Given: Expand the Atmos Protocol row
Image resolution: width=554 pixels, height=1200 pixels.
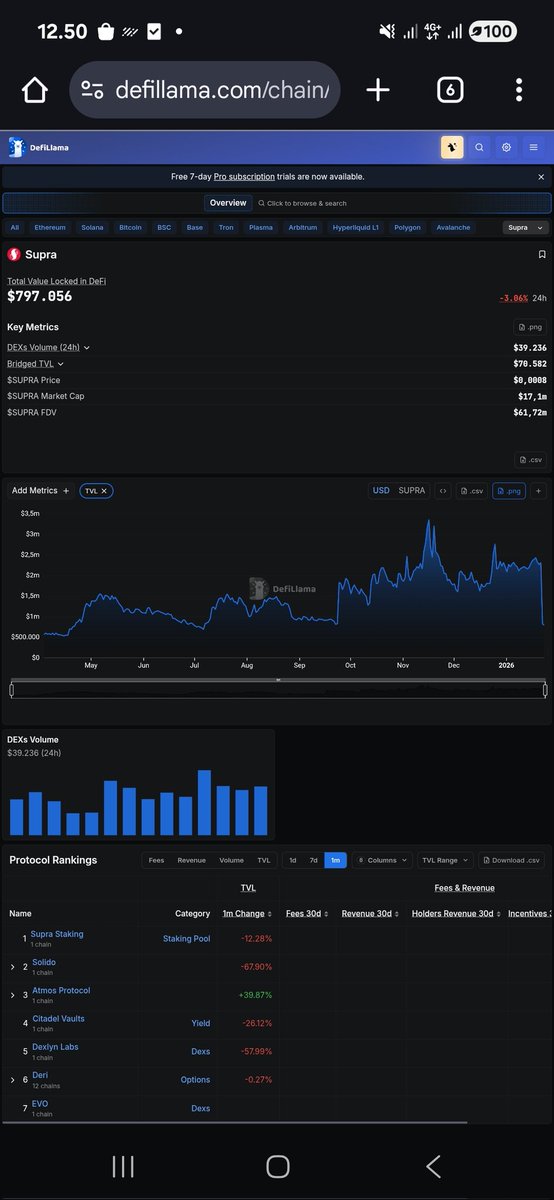Looking at the screenshot, I should click(12, 995).
